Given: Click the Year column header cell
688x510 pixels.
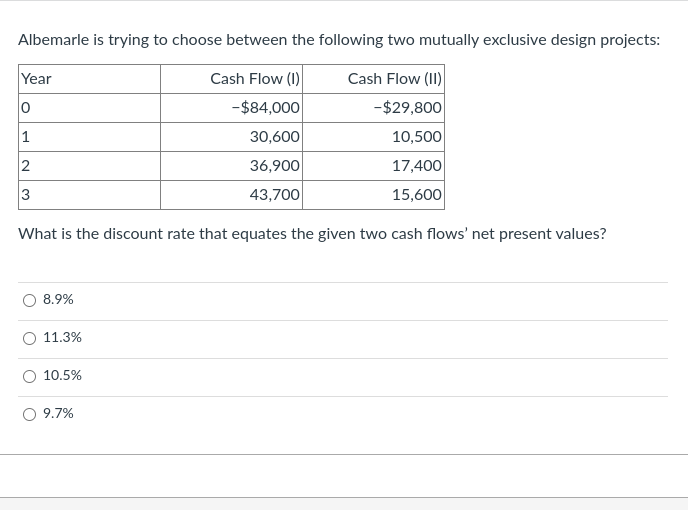Looking at the screenshot, I should (x=90, y=79).
